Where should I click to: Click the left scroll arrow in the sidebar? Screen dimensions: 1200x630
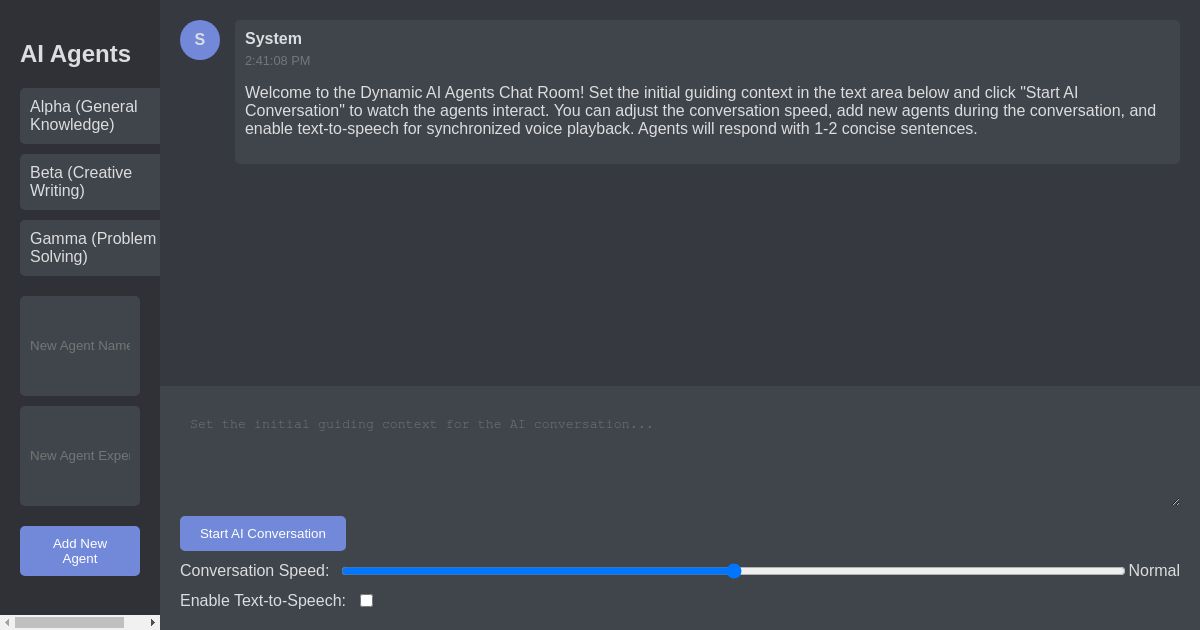pos(7,622)
